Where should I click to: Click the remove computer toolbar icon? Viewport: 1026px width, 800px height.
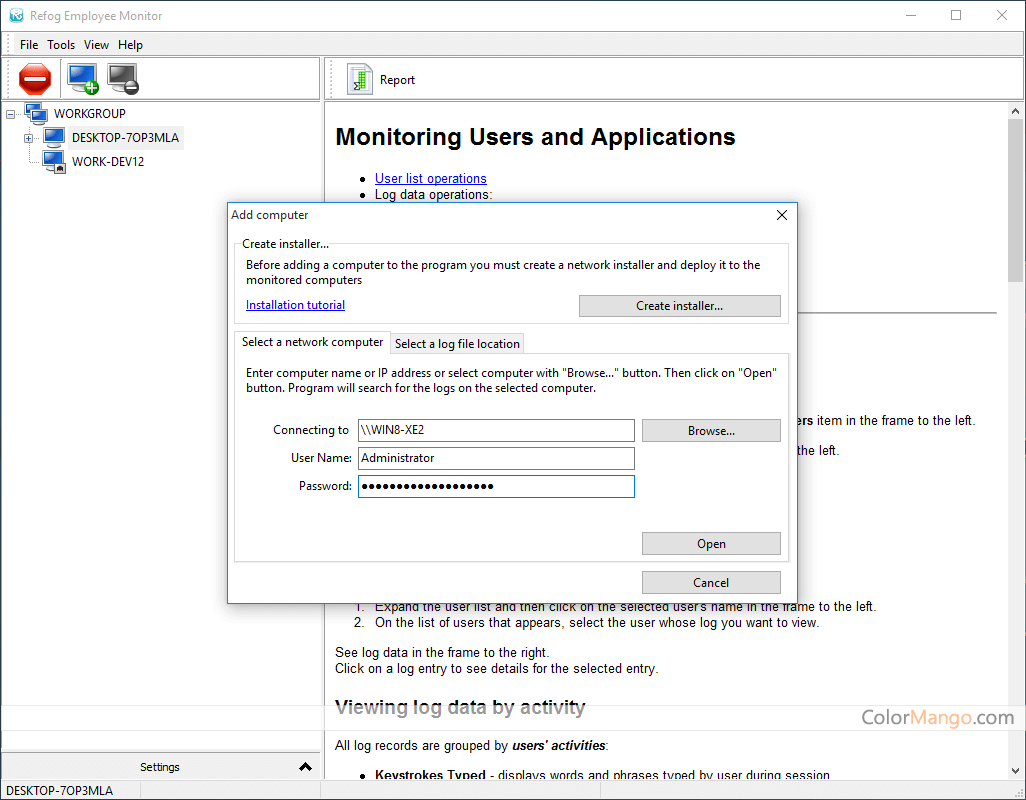tap(123, 78)
